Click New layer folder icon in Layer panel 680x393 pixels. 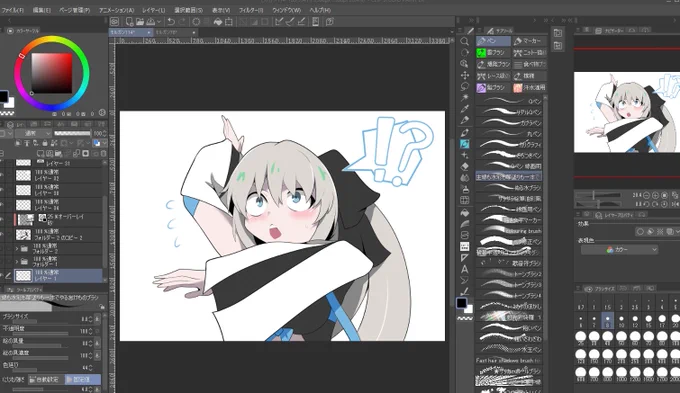pyautogui.click(x=59, y=153)
